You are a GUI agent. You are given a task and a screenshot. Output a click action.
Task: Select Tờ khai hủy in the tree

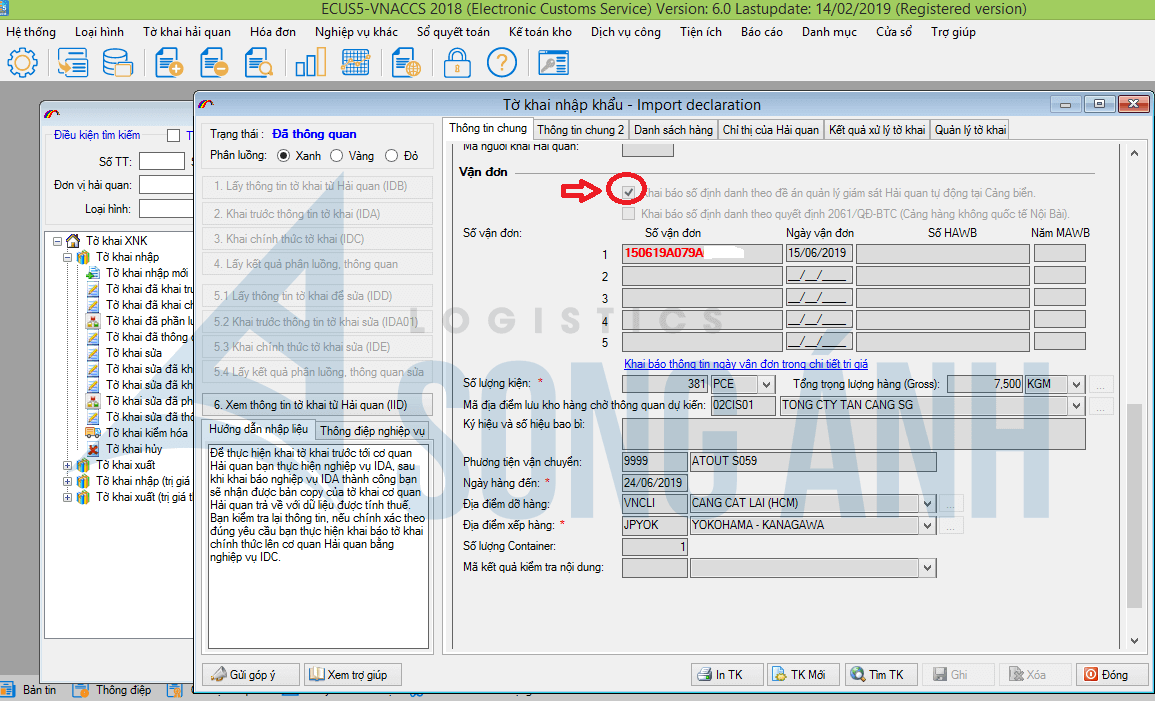[133, 449]
